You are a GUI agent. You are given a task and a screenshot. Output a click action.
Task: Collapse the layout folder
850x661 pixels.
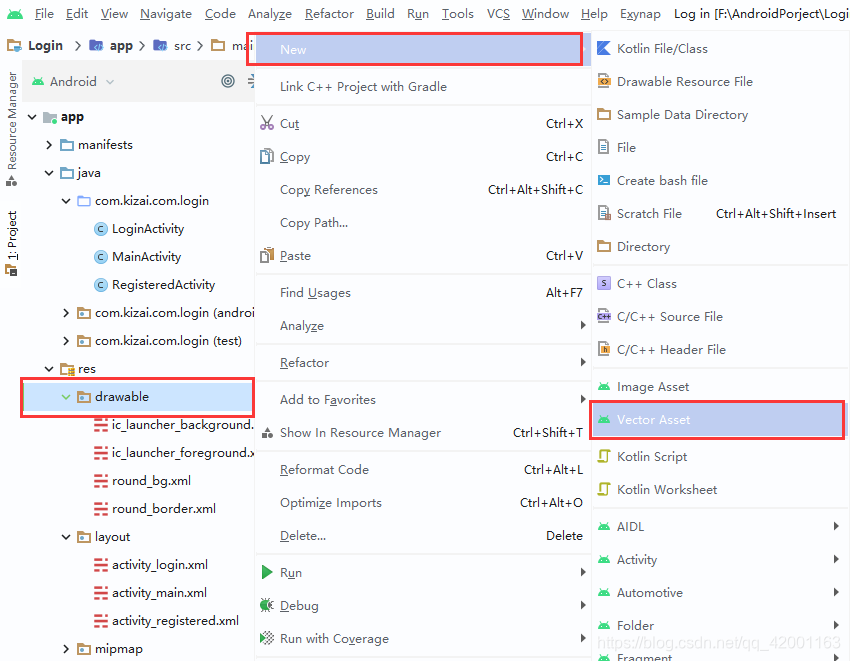point(66,537)
